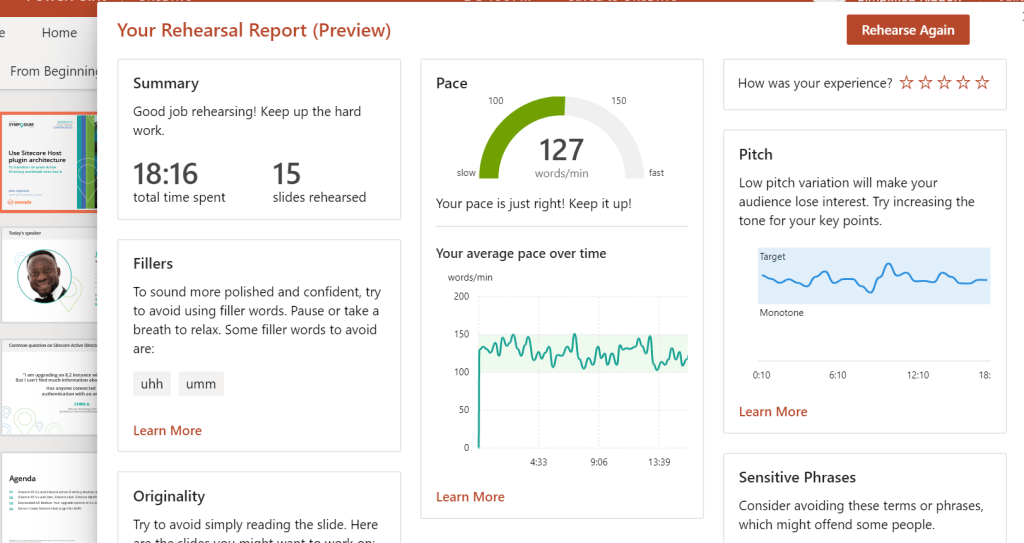Select the Today's speaker slide thumbnail
This screenshot has width=1024, height=543.
coord(48,270)
